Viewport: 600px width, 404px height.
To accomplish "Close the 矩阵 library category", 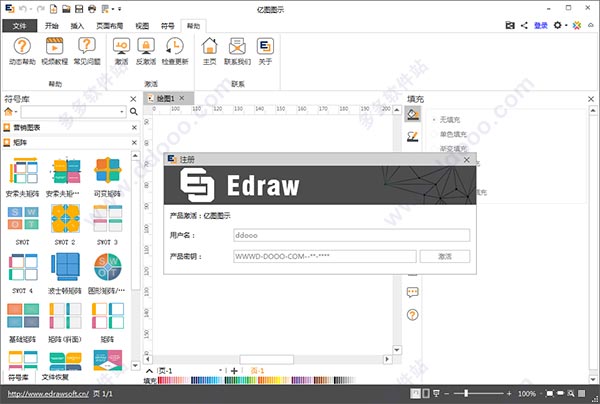I will click(x=134, y=142).
